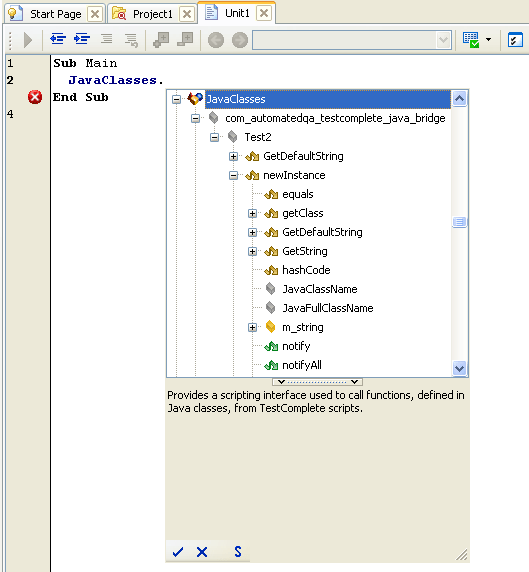Click the JavaClasses root object icon
This screenshot has height=572, width=529.
tap(195, 99)
